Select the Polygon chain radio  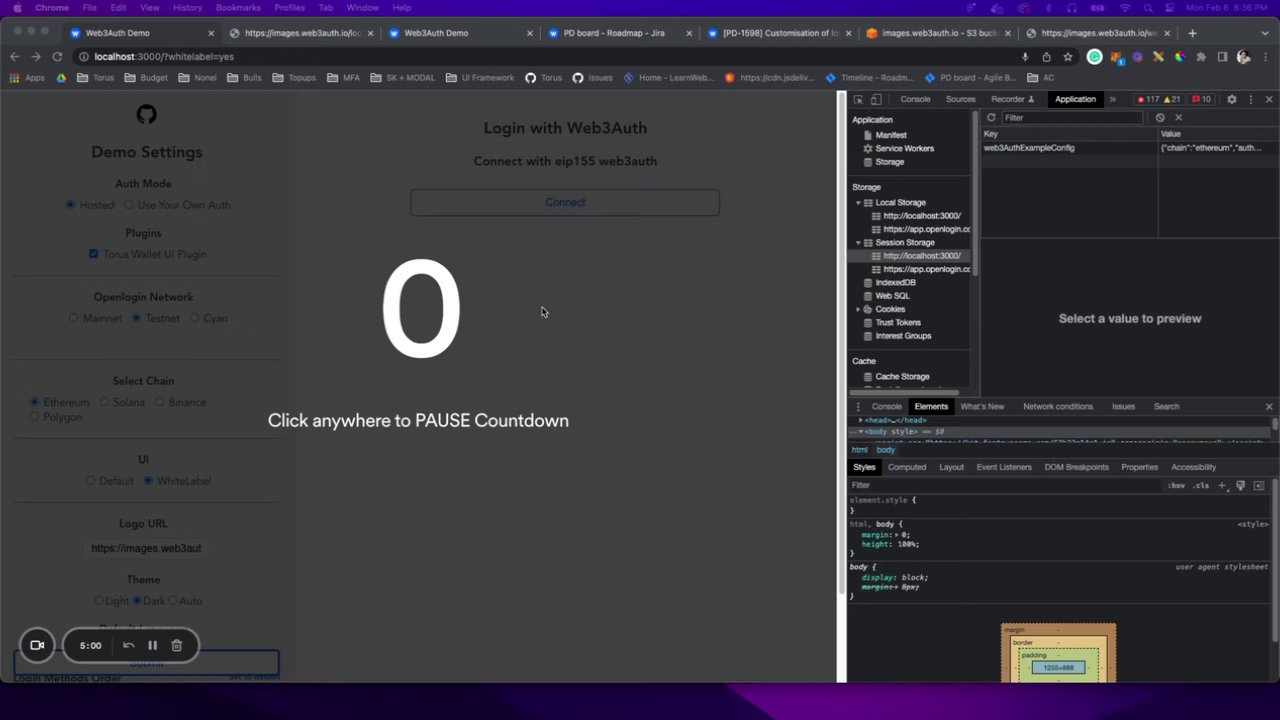click(x=35, y=416)
